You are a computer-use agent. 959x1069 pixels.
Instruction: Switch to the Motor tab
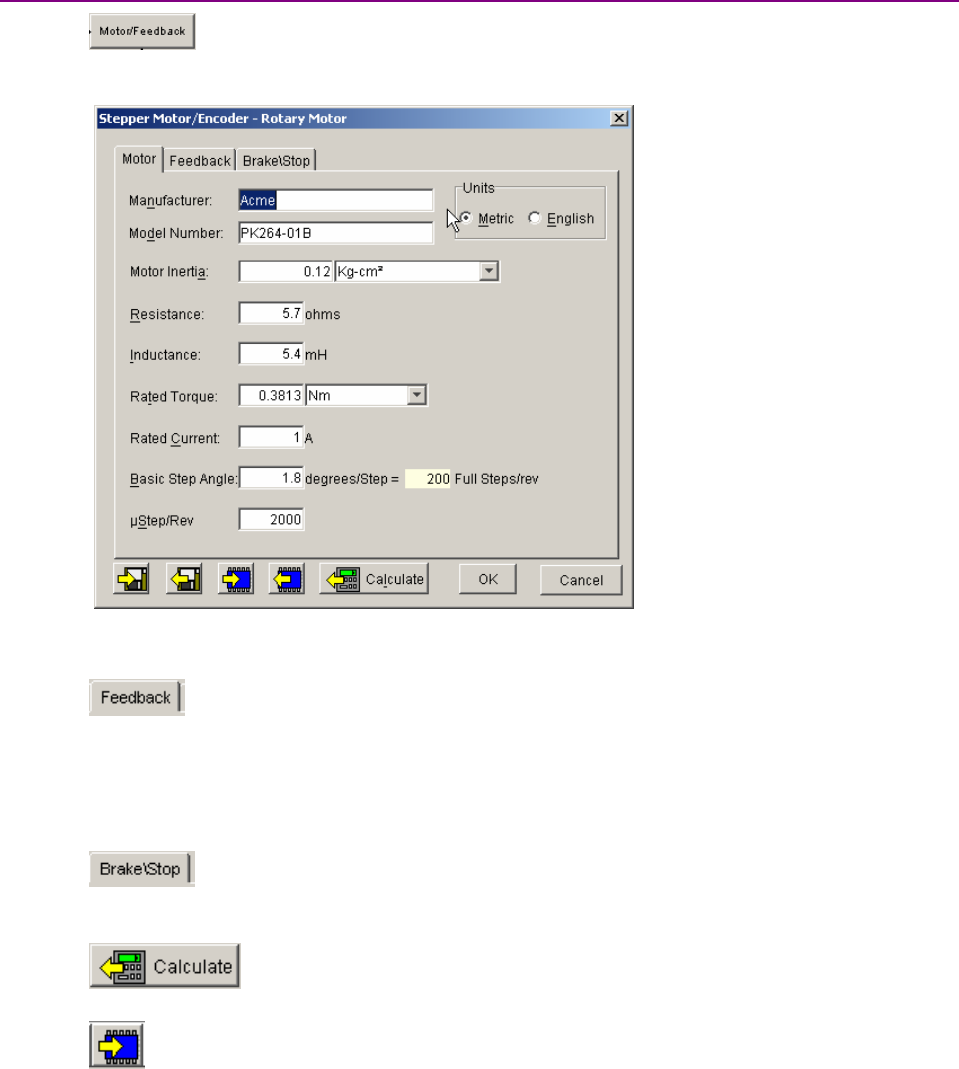(139, 159)
